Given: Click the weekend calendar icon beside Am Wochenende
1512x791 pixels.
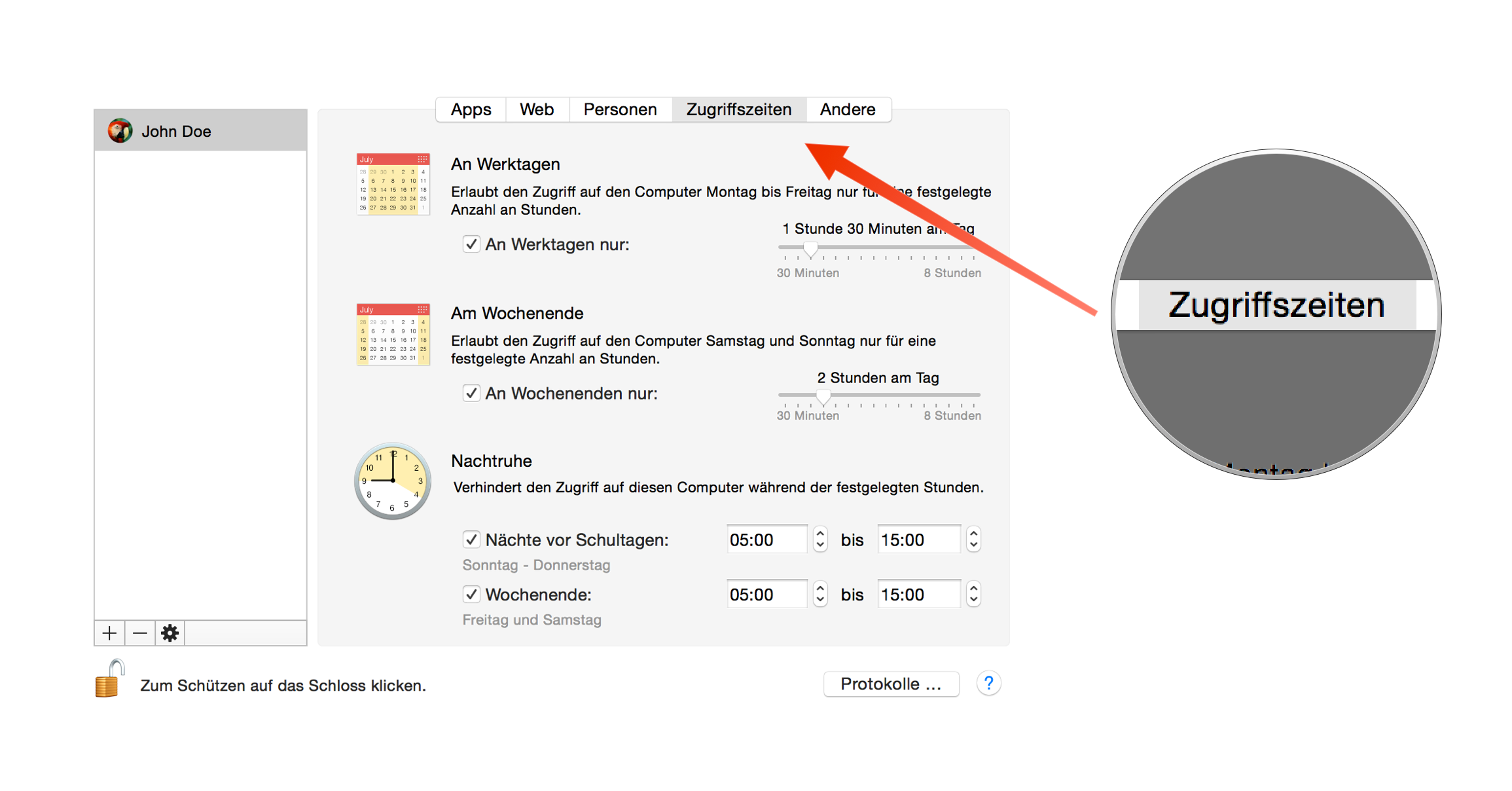Looking at the screenshot, I should tap(393, 334).
